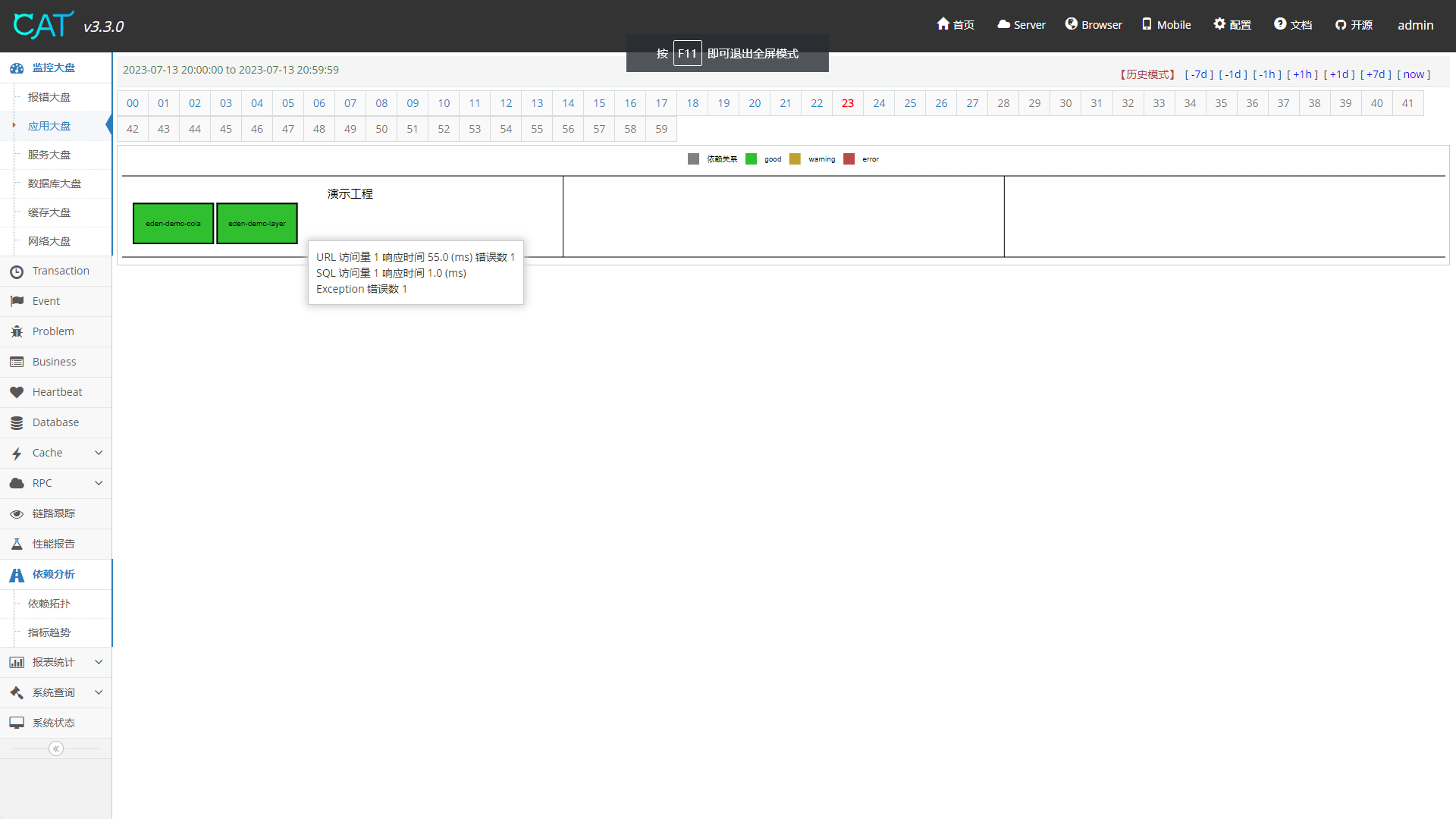
Task: Click the 性能报告 flask icon
Action: click(17, 544)
